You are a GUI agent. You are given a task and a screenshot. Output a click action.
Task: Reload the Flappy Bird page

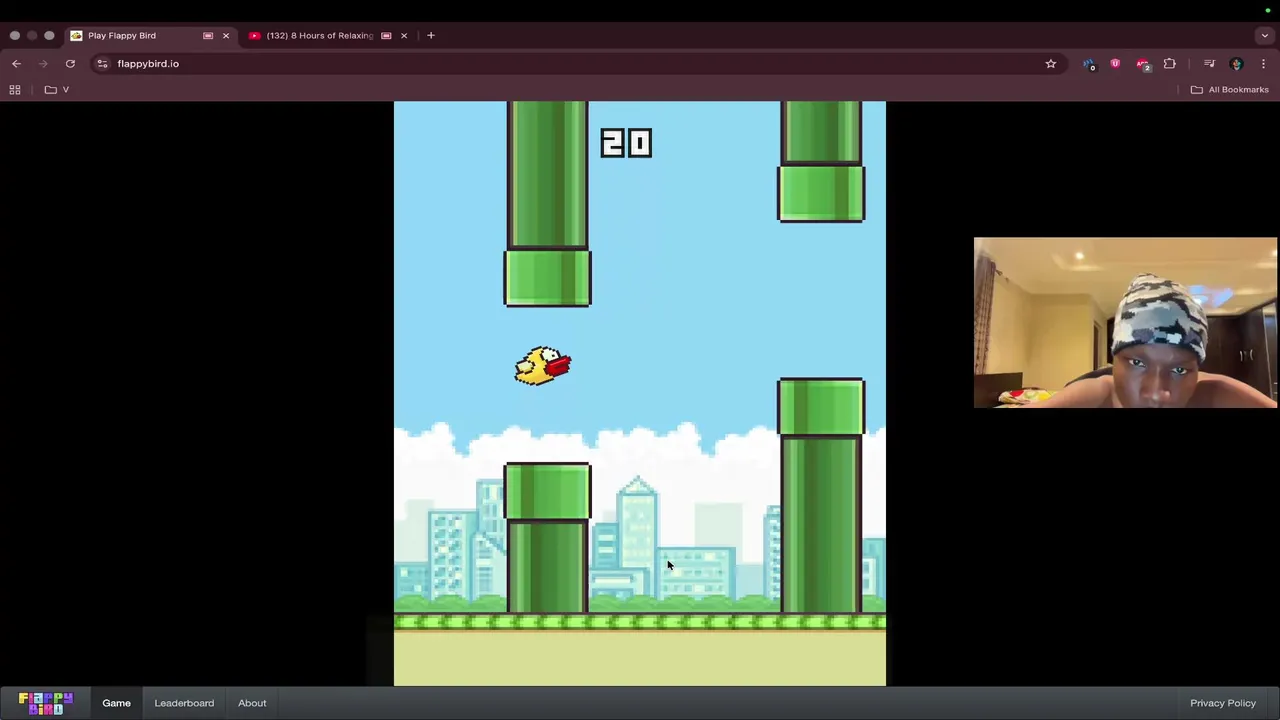pyautogui.click(x=70, y=63)
